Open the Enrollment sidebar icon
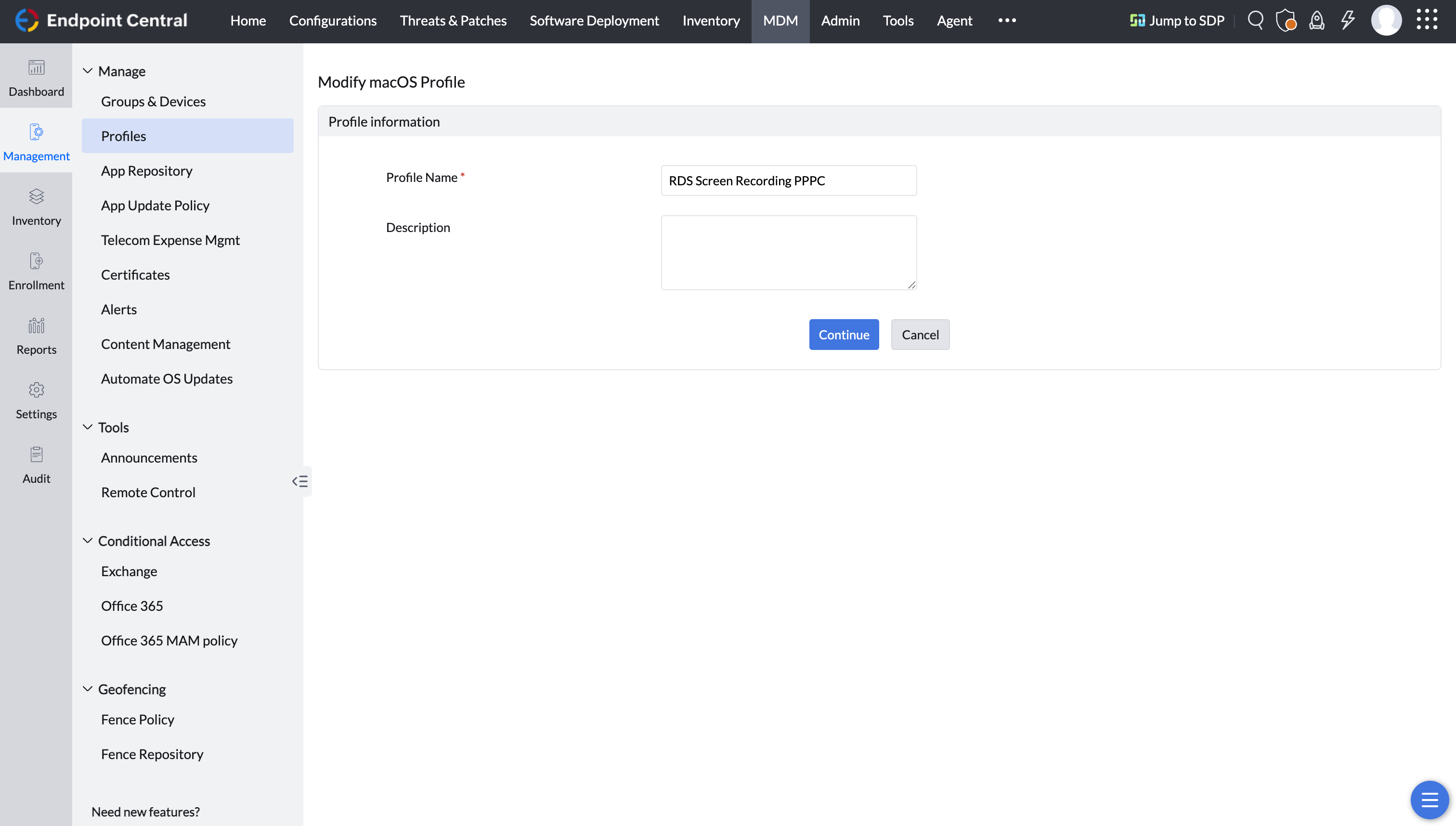 point(36,271)
